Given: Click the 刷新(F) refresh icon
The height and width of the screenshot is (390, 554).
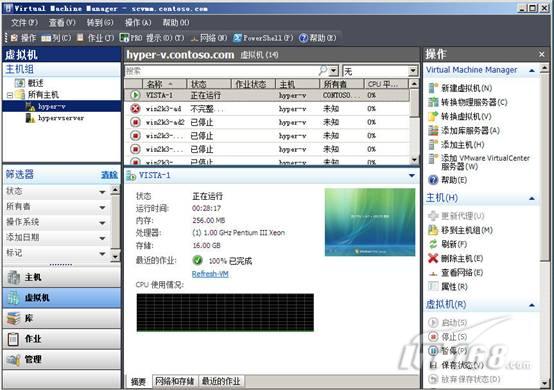Looking at the screenshot, I should tap(433, 244).
